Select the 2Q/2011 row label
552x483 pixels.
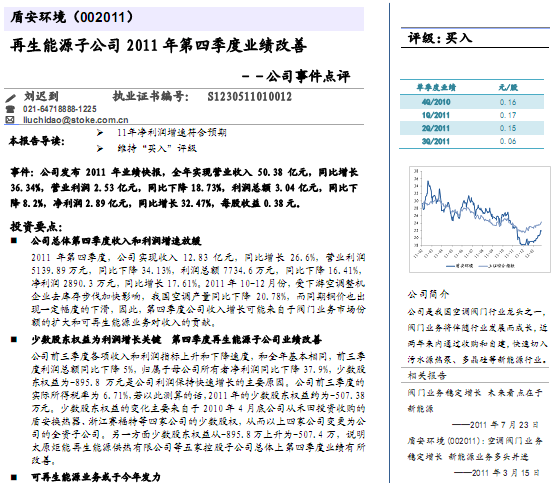click(x=436, y=128)
